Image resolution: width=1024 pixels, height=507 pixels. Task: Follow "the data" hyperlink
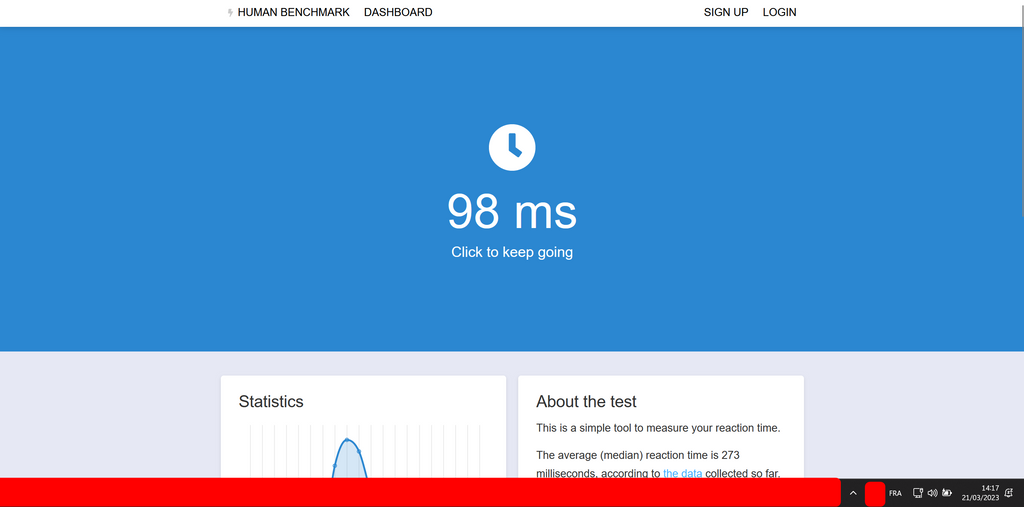(682, 473)
